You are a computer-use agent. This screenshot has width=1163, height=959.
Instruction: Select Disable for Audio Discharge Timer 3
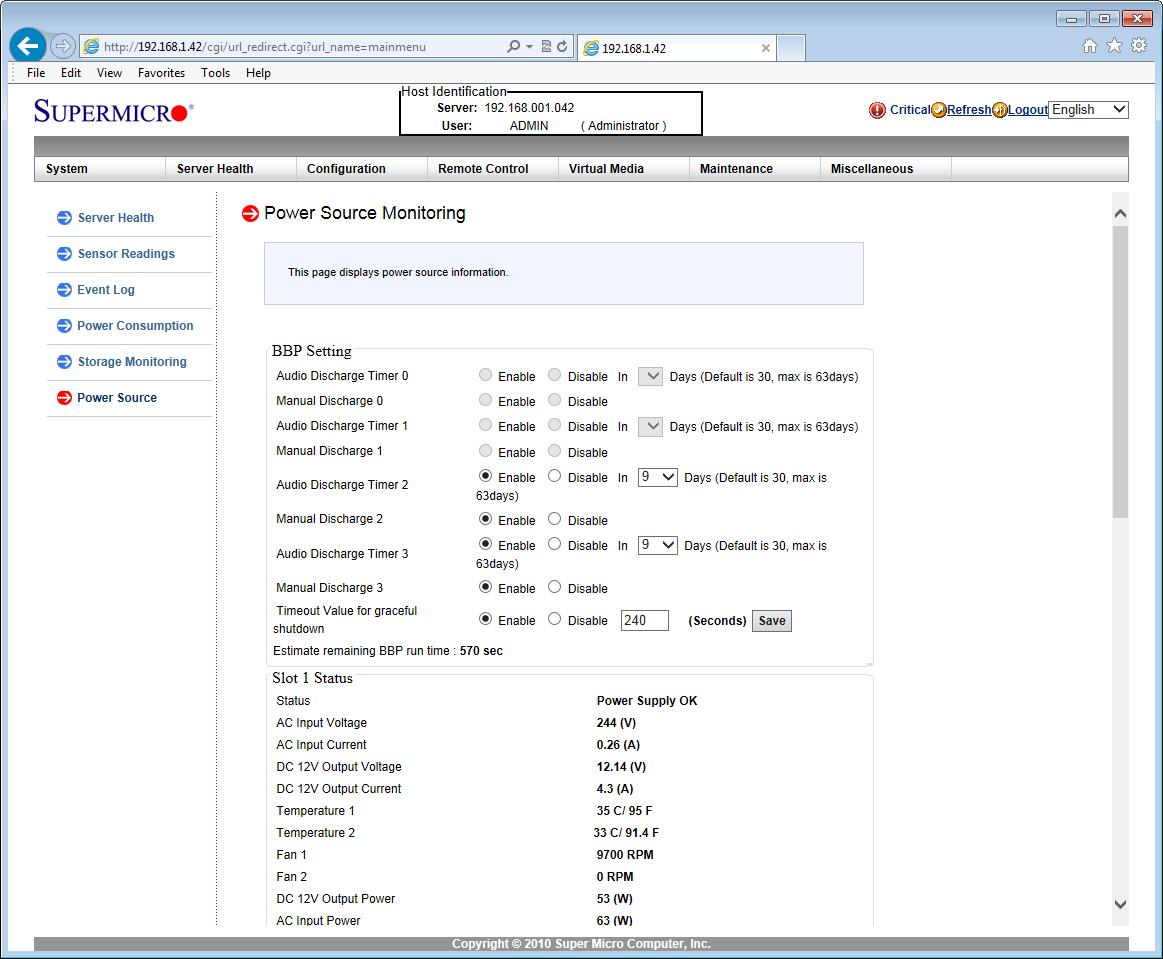(554, 544)
